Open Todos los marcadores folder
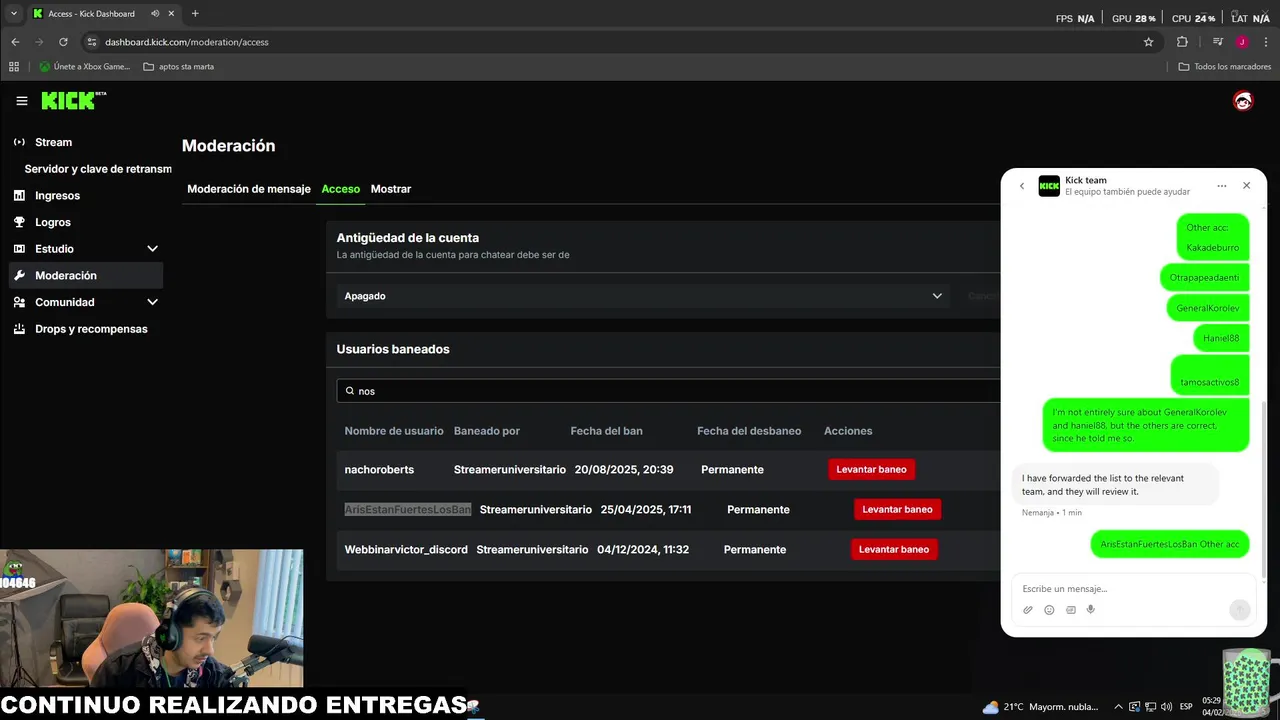 point(1225,67)
